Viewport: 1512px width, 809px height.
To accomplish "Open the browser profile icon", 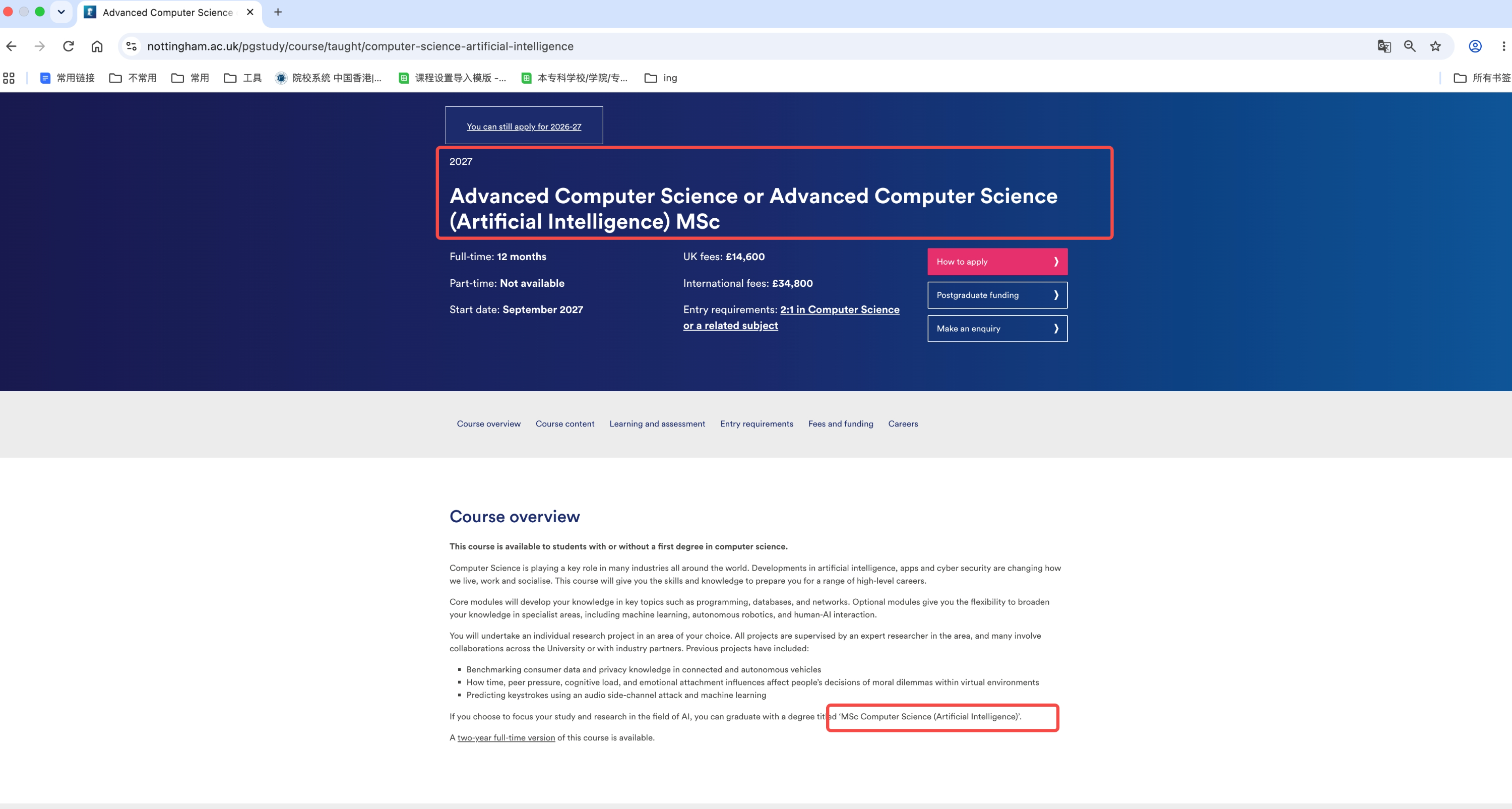I will pyautogui.click(x=1475, y=46).
